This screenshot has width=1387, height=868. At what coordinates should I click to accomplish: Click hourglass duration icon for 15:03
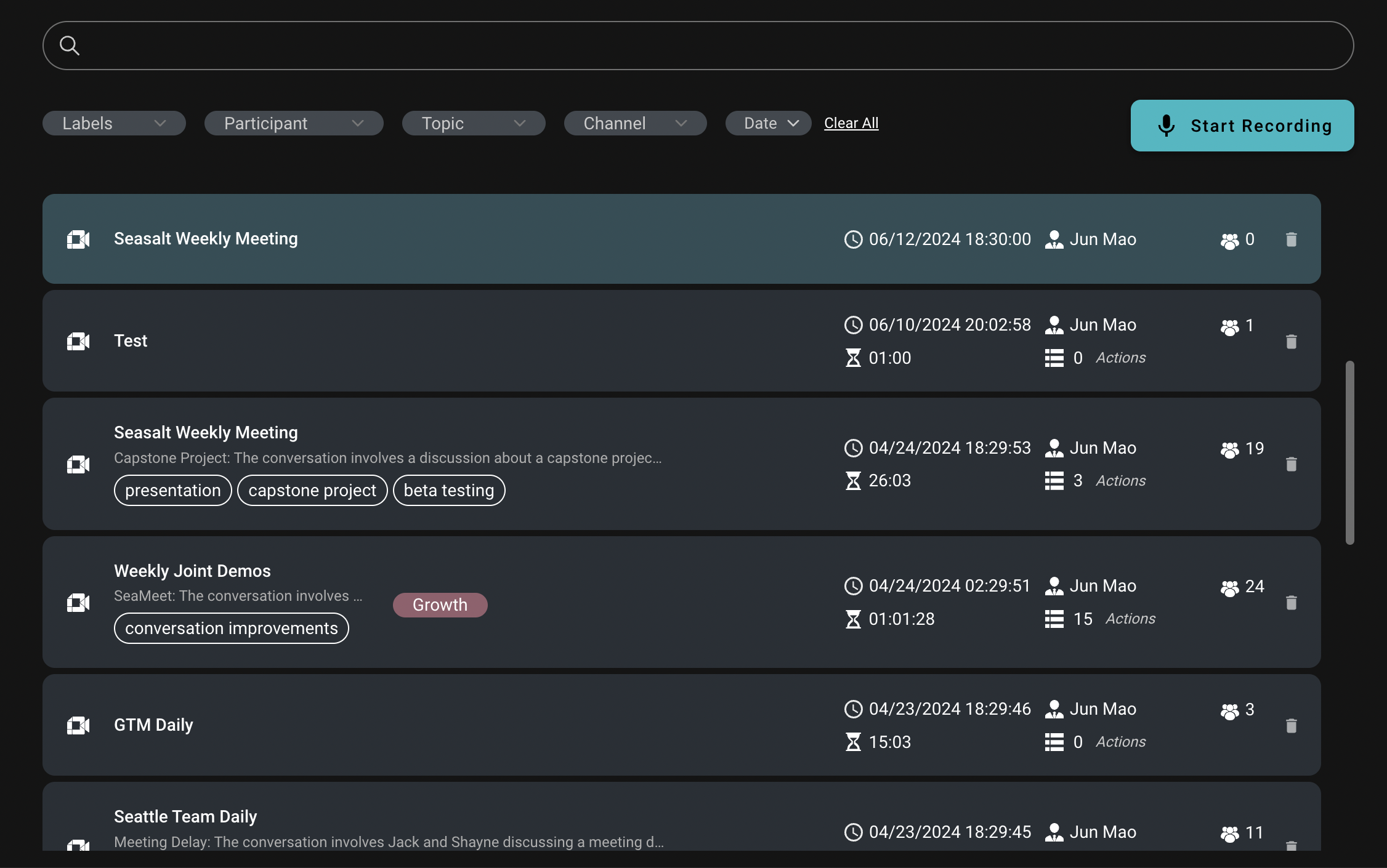click(x=853, y=742)
